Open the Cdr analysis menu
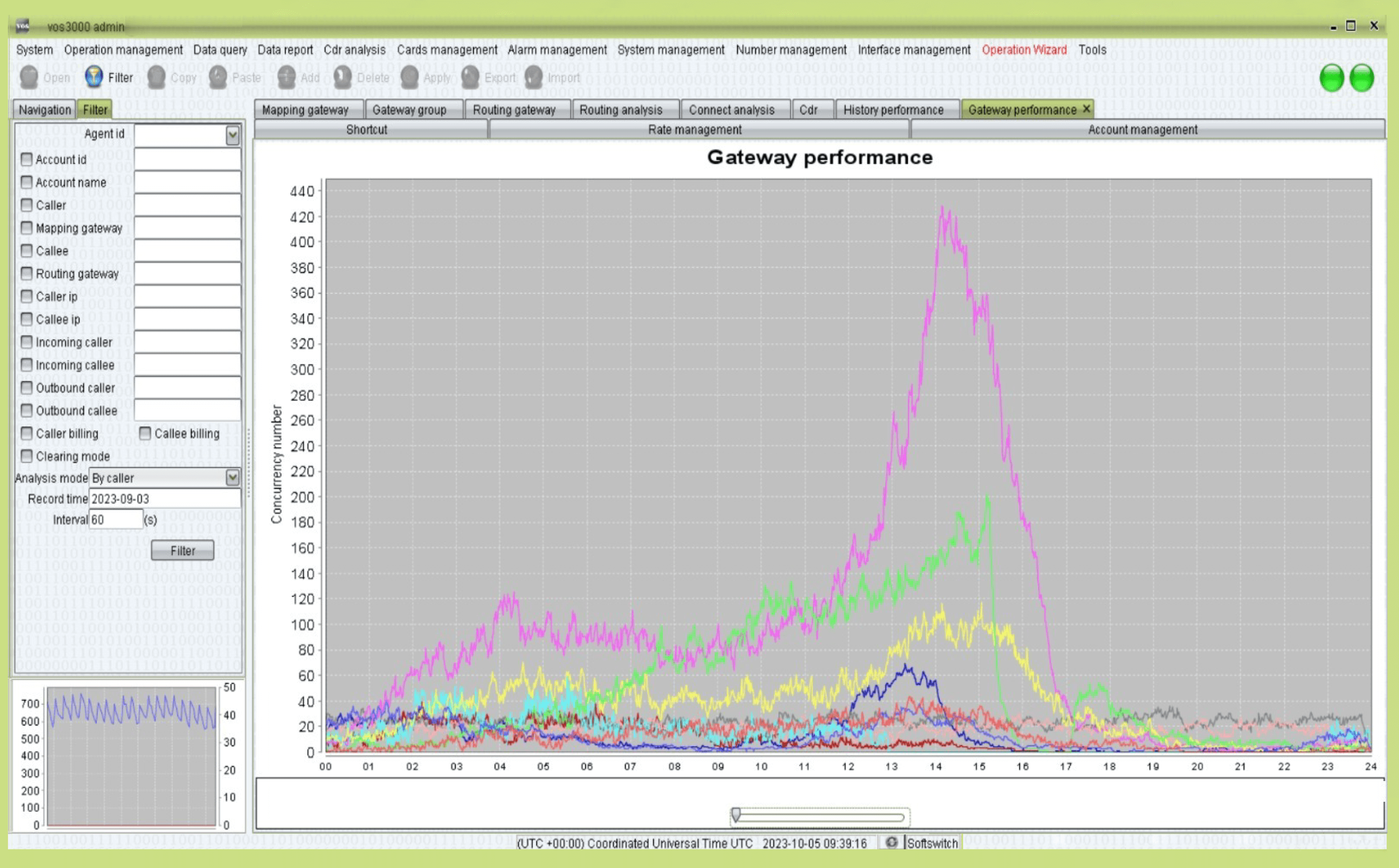Screen dimensions: 1399x868 [354, 50]
